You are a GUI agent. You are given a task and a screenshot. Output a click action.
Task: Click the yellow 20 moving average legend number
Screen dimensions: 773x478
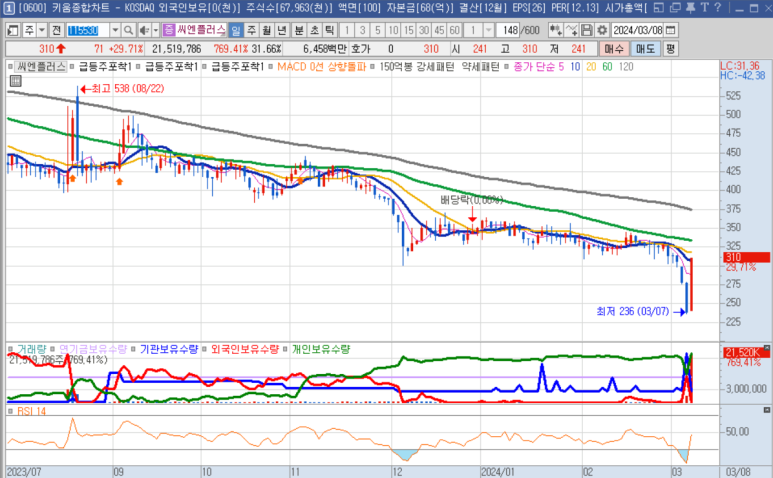click(x=591, y=67)
